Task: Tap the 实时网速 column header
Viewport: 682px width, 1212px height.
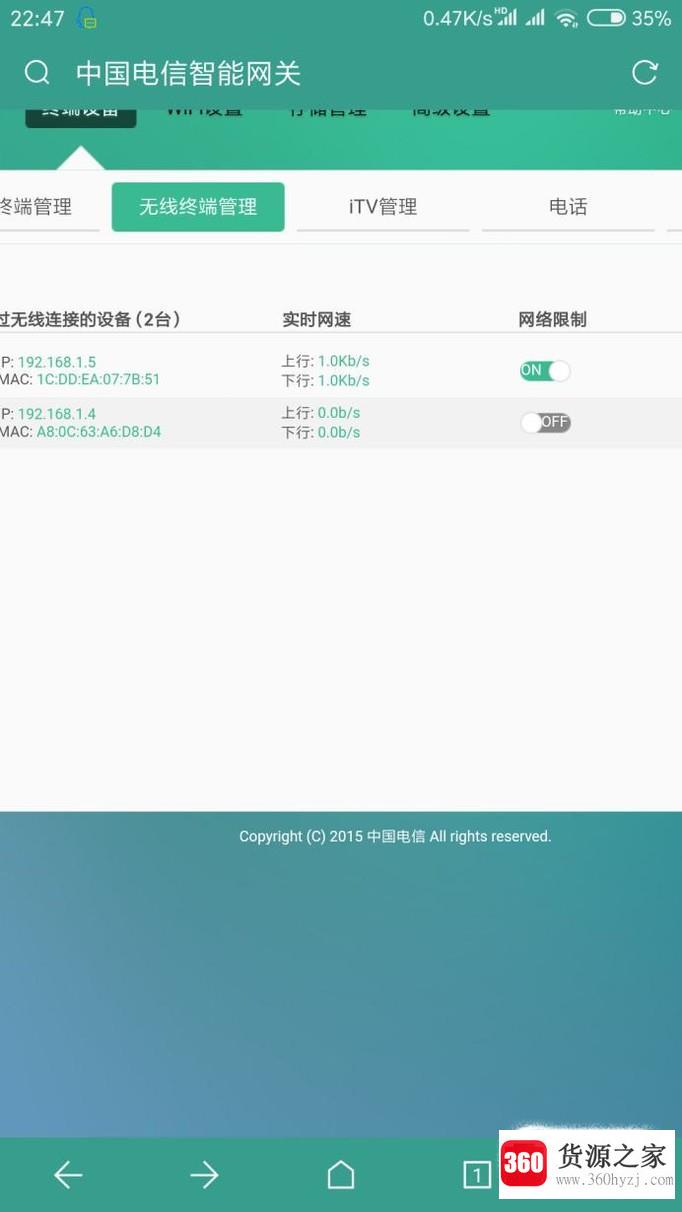Action: pyautogui.click(x=316, y=320)
